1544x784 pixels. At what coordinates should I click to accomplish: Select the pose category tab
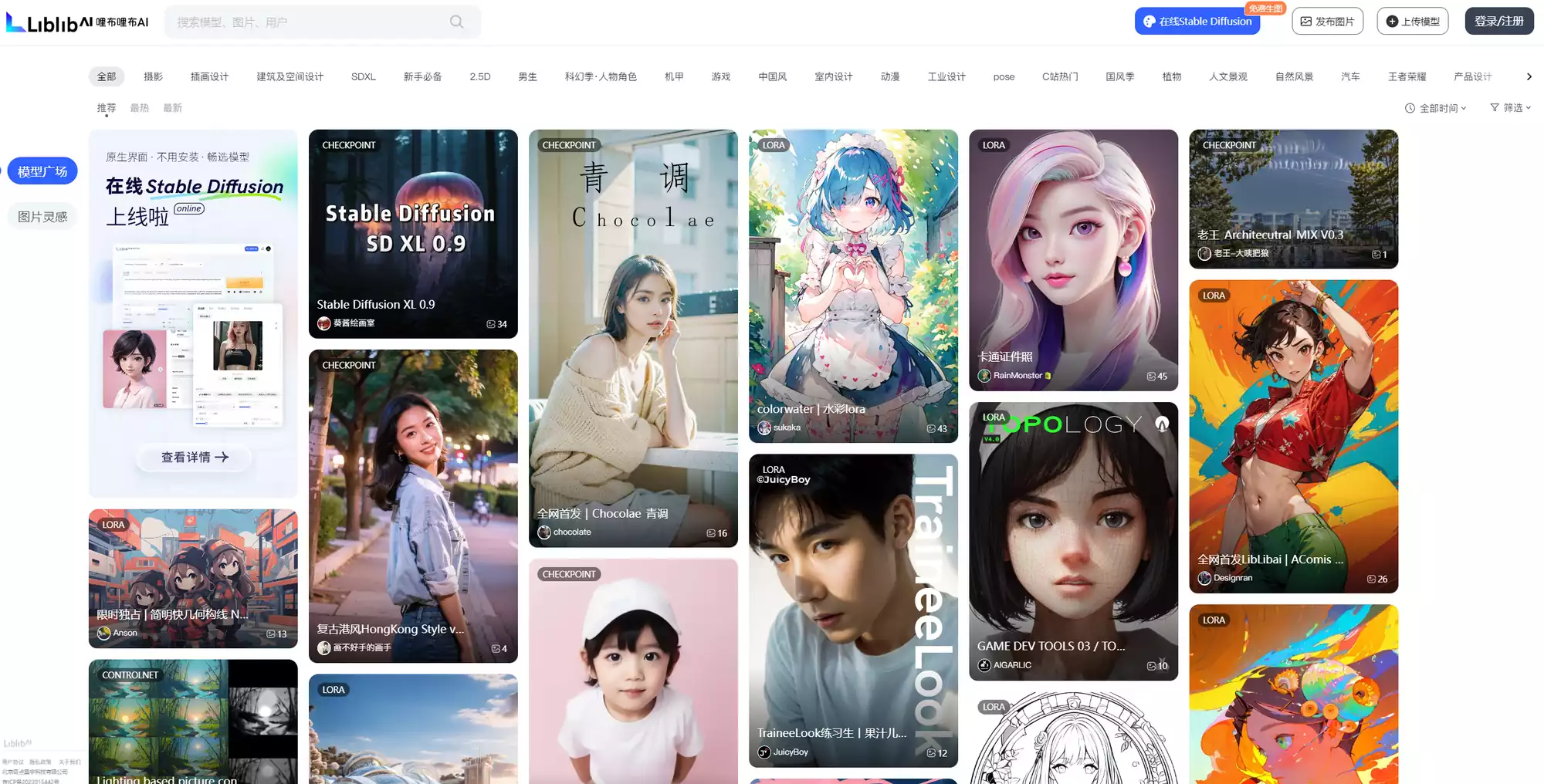(1004, 76)
